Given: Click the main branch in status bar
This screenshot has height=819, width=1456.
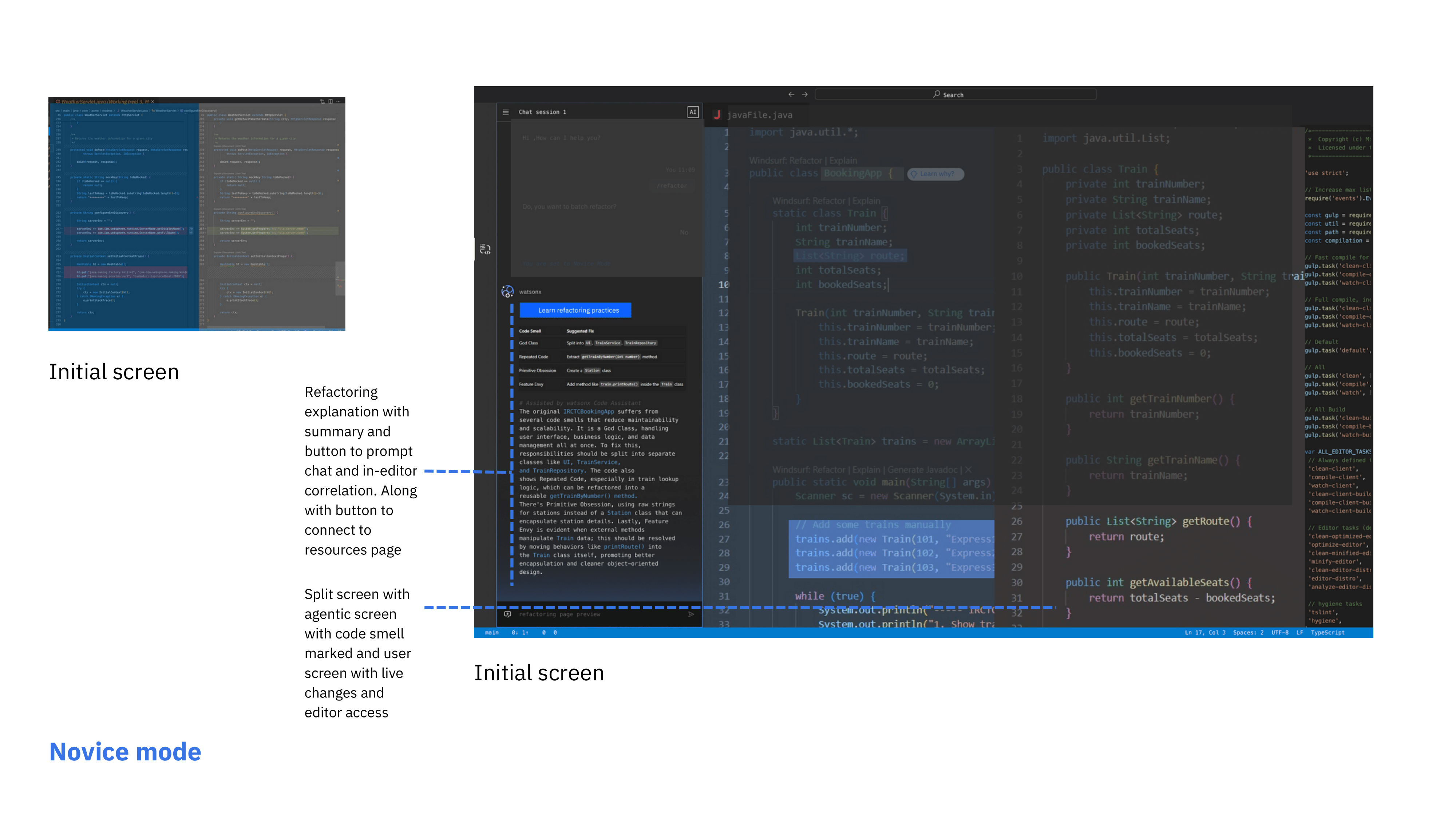Looking at the screenshot, I should click(x=492, y=633).
